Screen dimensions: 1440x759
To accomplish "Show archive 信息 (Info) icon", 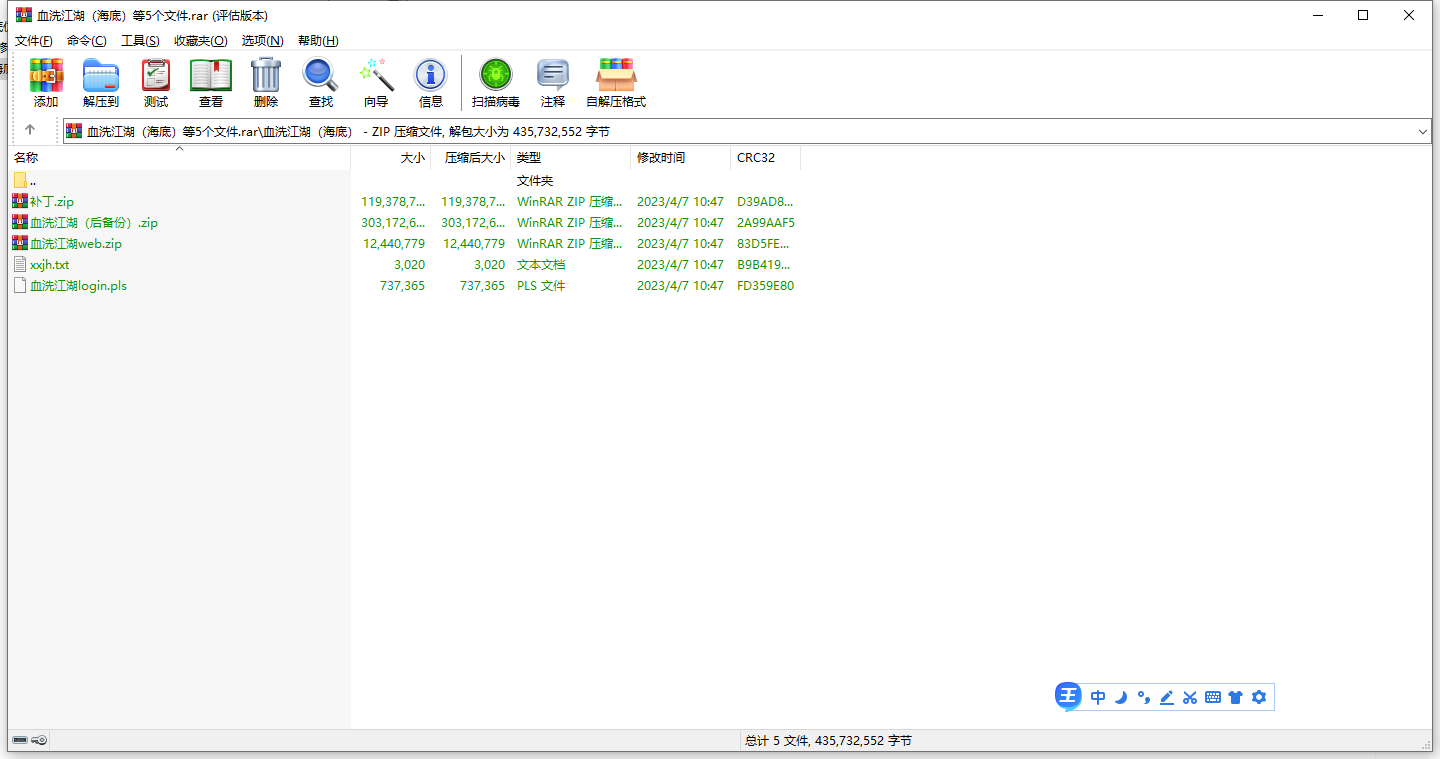I will point(431,82).
